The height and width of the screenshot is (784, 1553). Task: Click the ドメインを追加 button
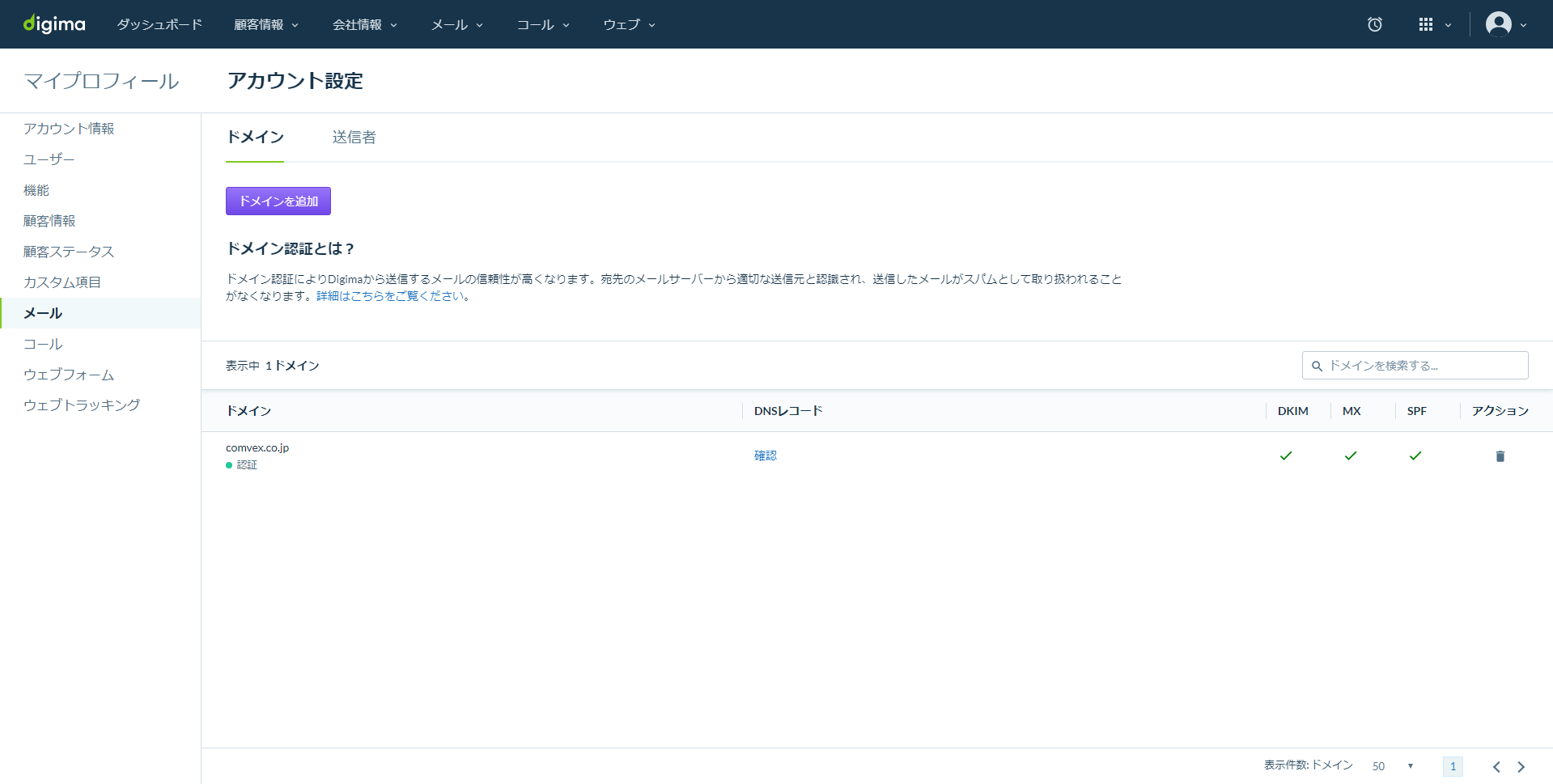coord(278,201)
